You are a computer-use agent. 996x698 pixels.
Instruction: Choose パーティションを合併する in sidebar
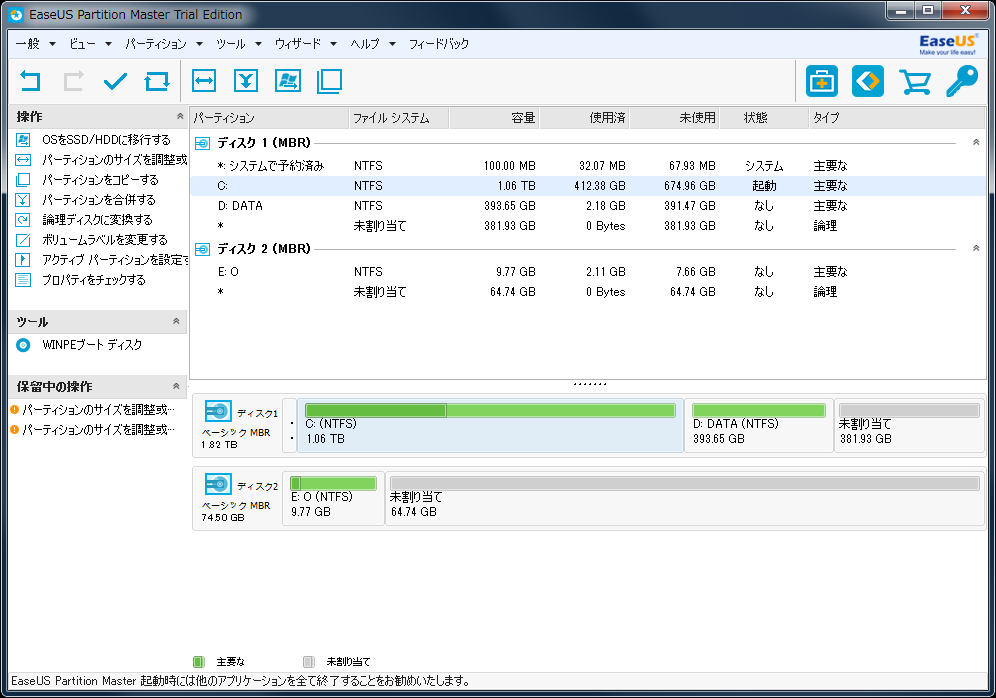pos(98,200)
